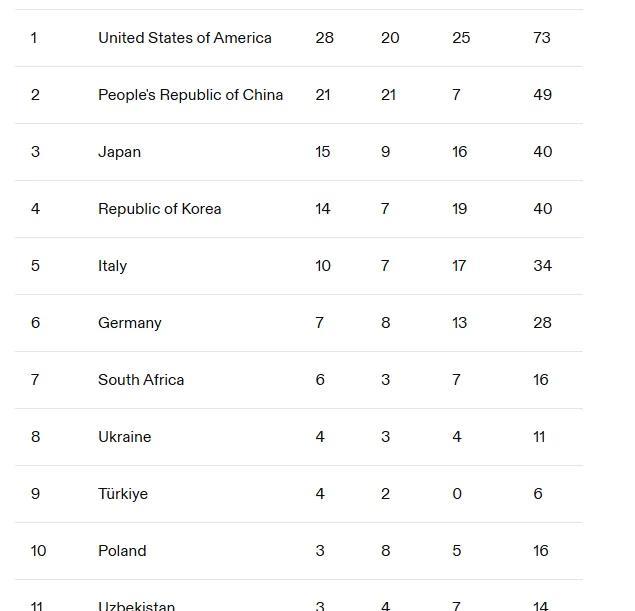
Task: Click Türkiye's total medal count 6
Action: point(538,494)
